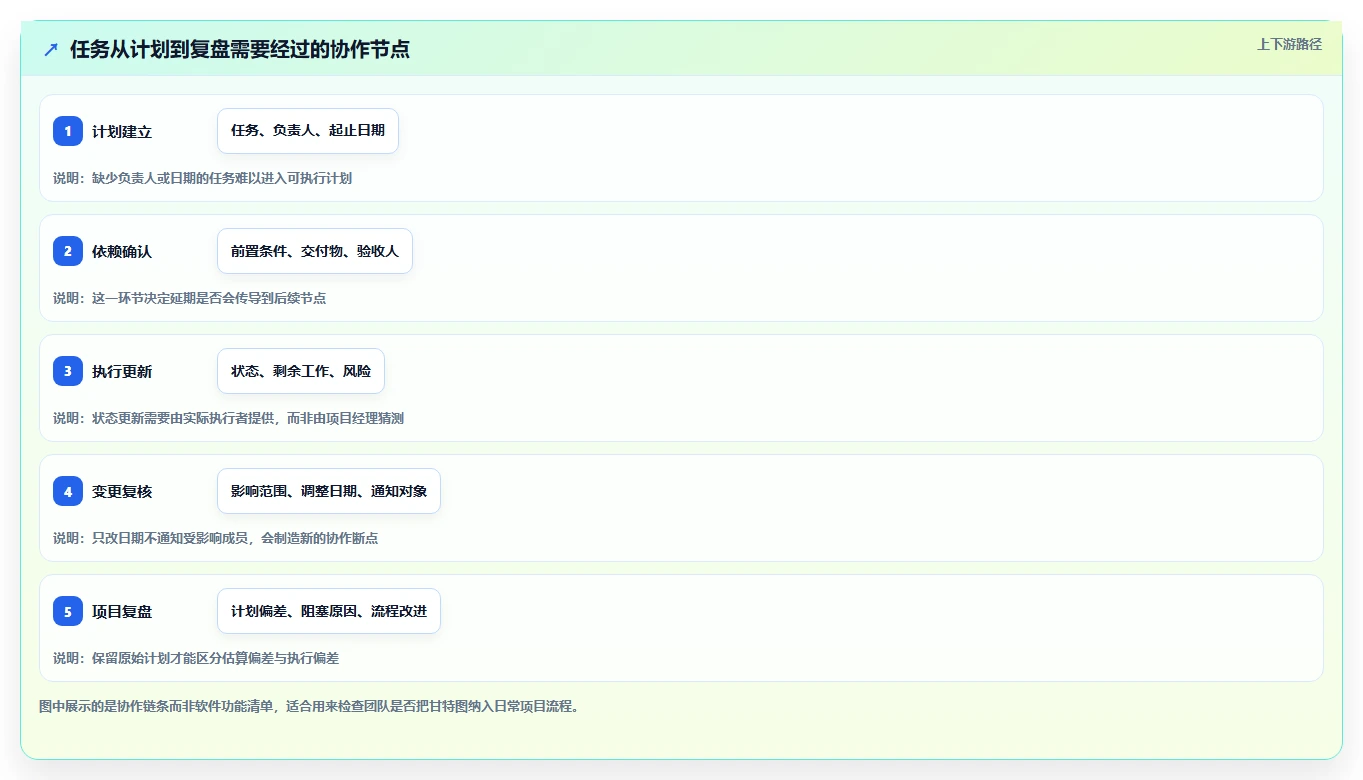The height and width of the screenshot is (780, 1363).
Task: Select the 执行更新 step label
Action: [x=122, y=371]
